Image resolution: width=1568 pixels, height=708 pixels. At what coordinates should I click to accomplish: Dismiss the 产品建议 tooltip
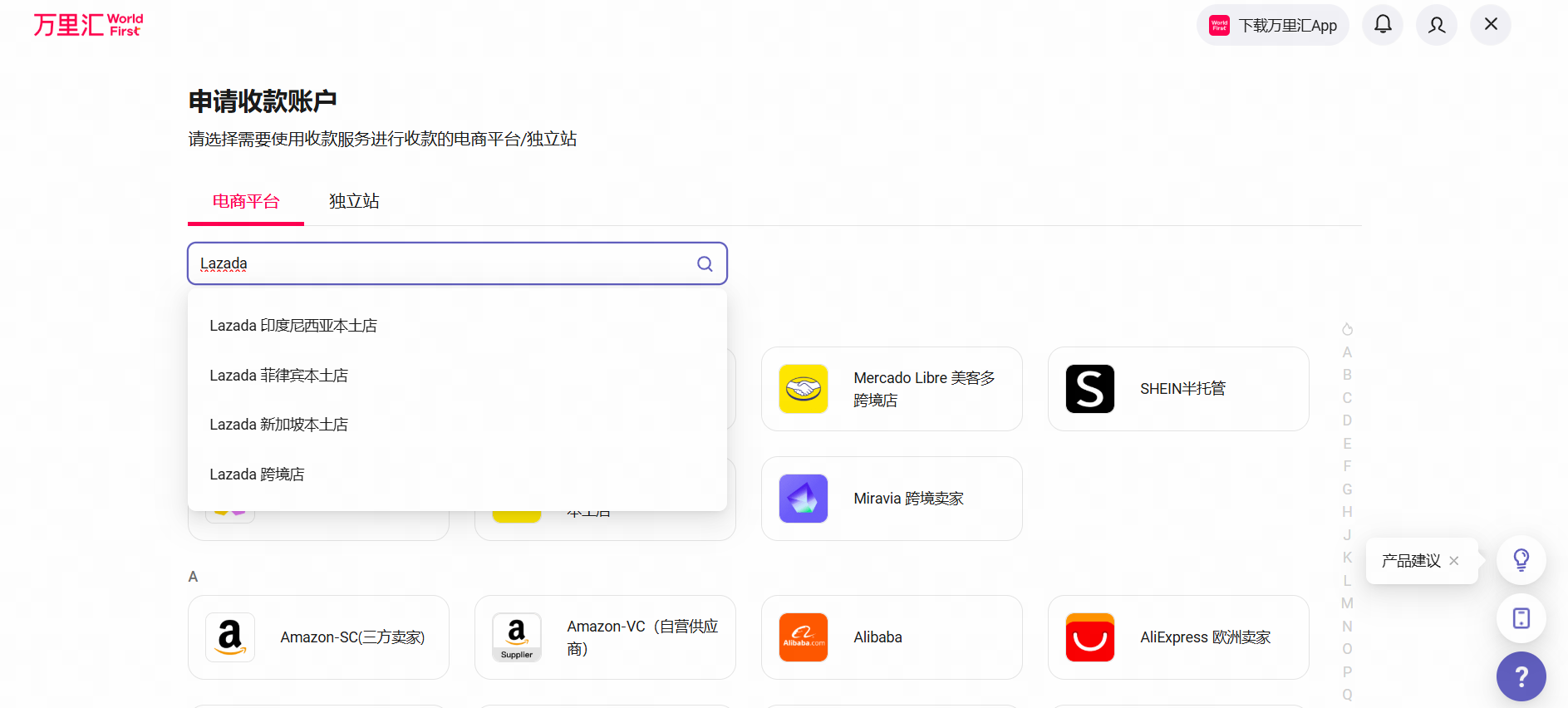coord(1454,561)
